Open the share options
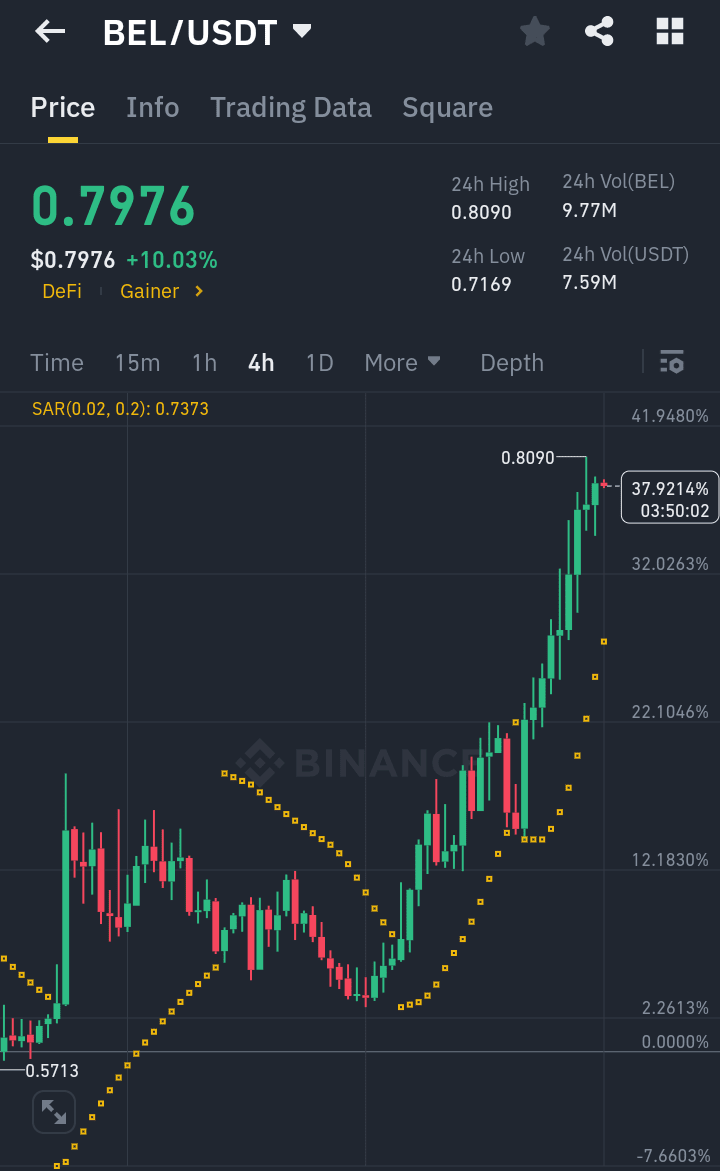Image resolution: width=720 pixels, height=1171 pixels. pyautogui.click(x=599, y=31)
